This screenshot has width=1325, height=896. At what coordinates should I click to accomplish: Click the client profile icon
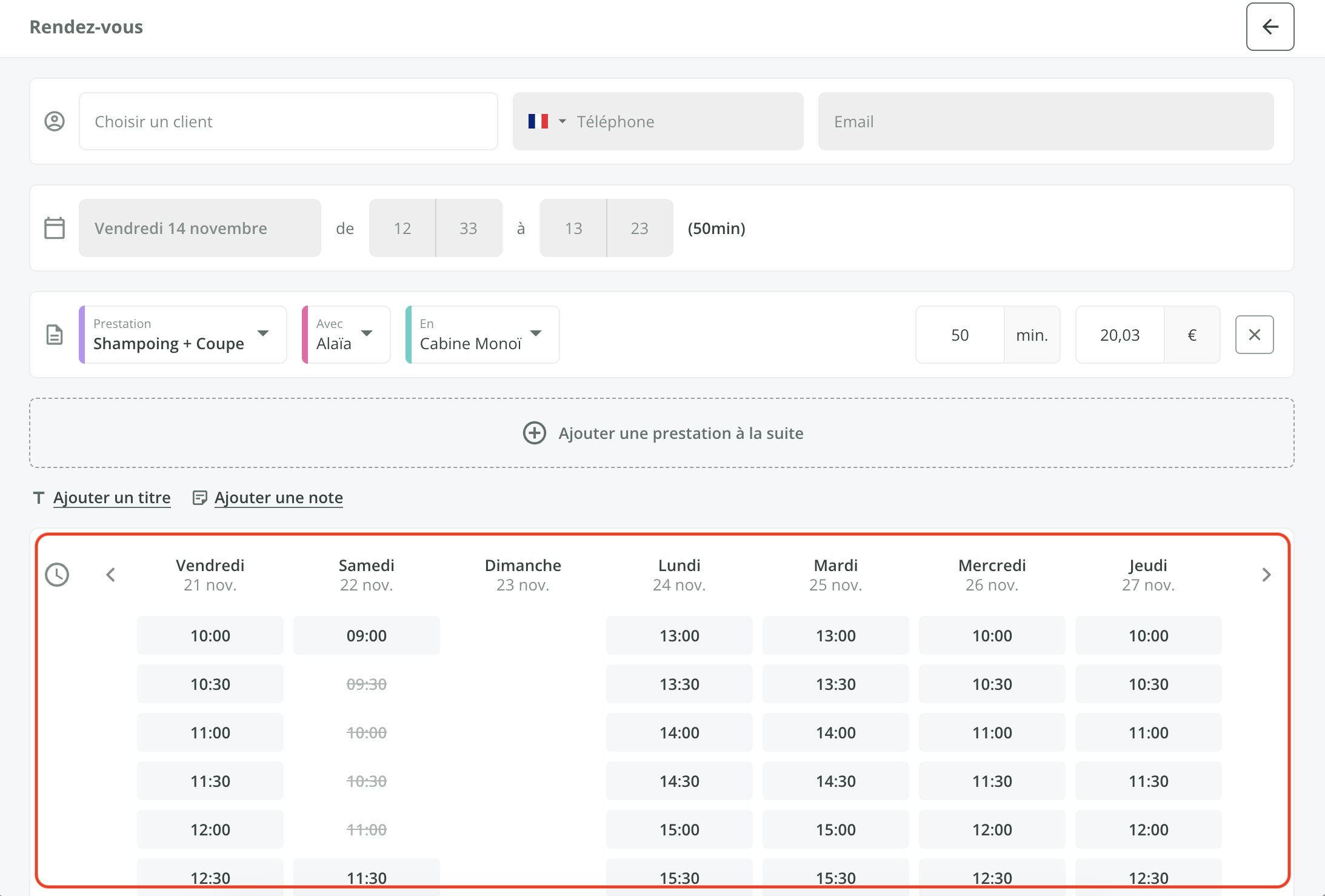tap(55, 121)
